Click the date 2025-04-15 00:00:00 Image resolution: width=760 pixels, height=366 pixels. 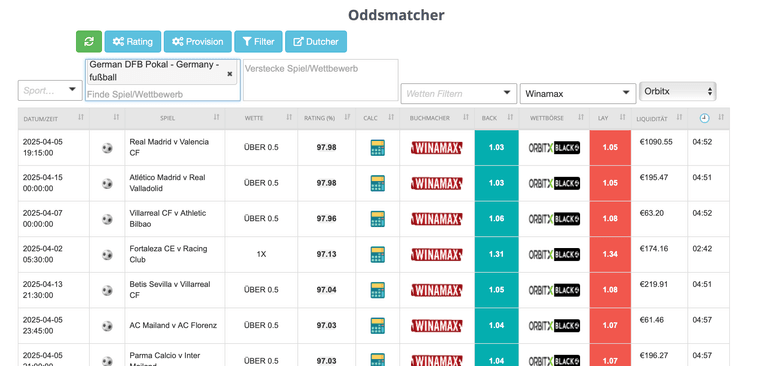pyautogui.click(x=43, y=183)
